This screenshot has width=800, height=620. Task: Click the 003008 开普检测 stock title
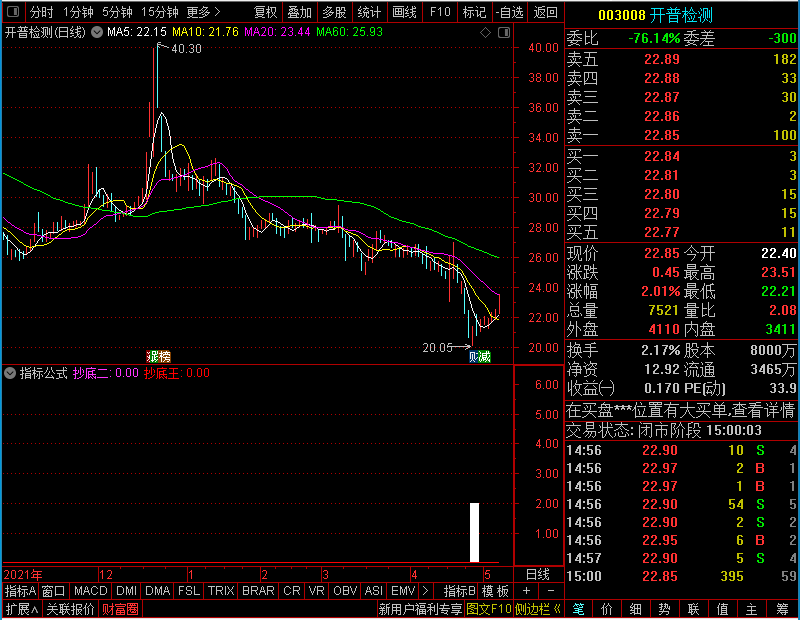[655, 15]
